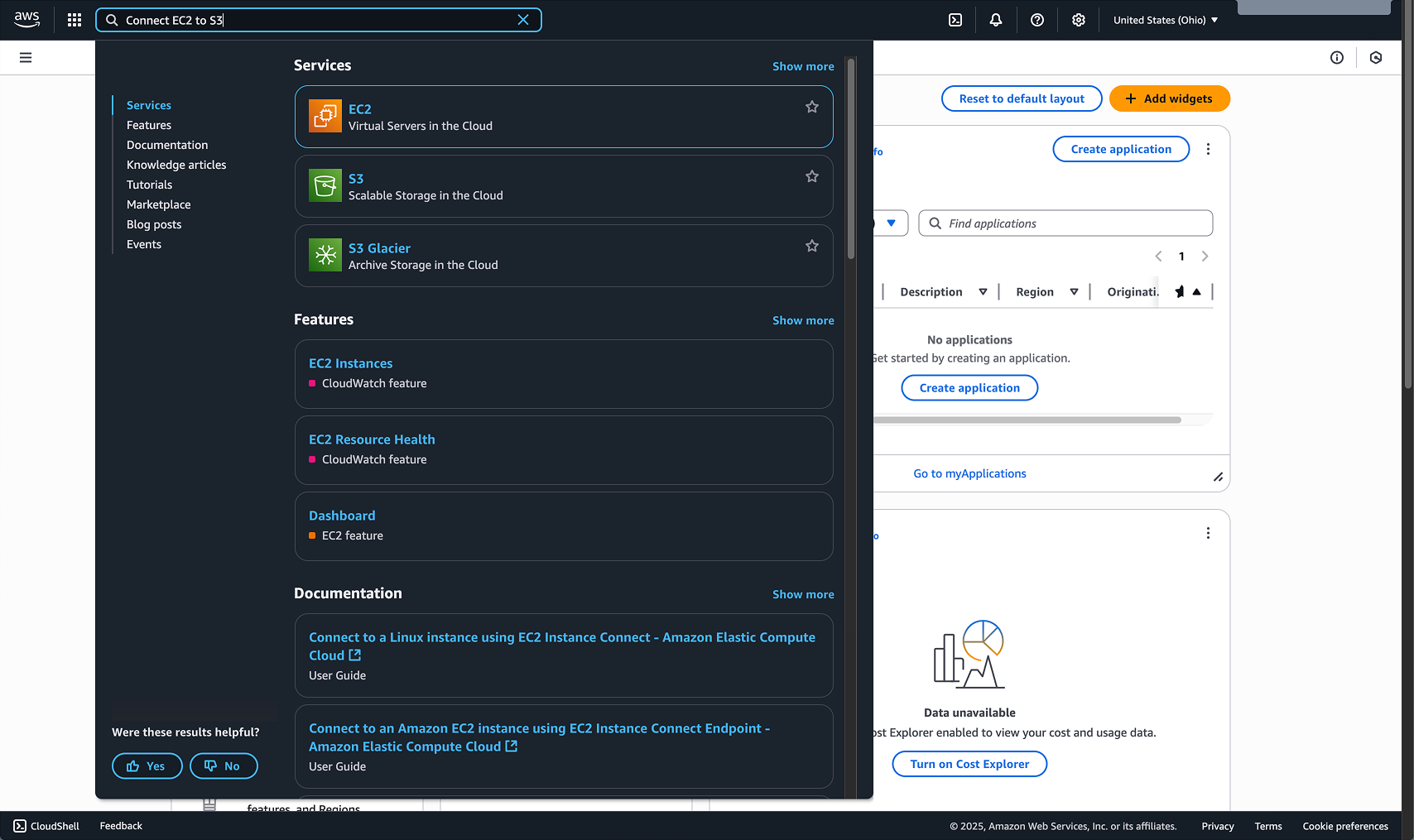The width and height of the screenshot is (1414, 840).
Task: Click into Find applications search field
Action: (1065, 223)
